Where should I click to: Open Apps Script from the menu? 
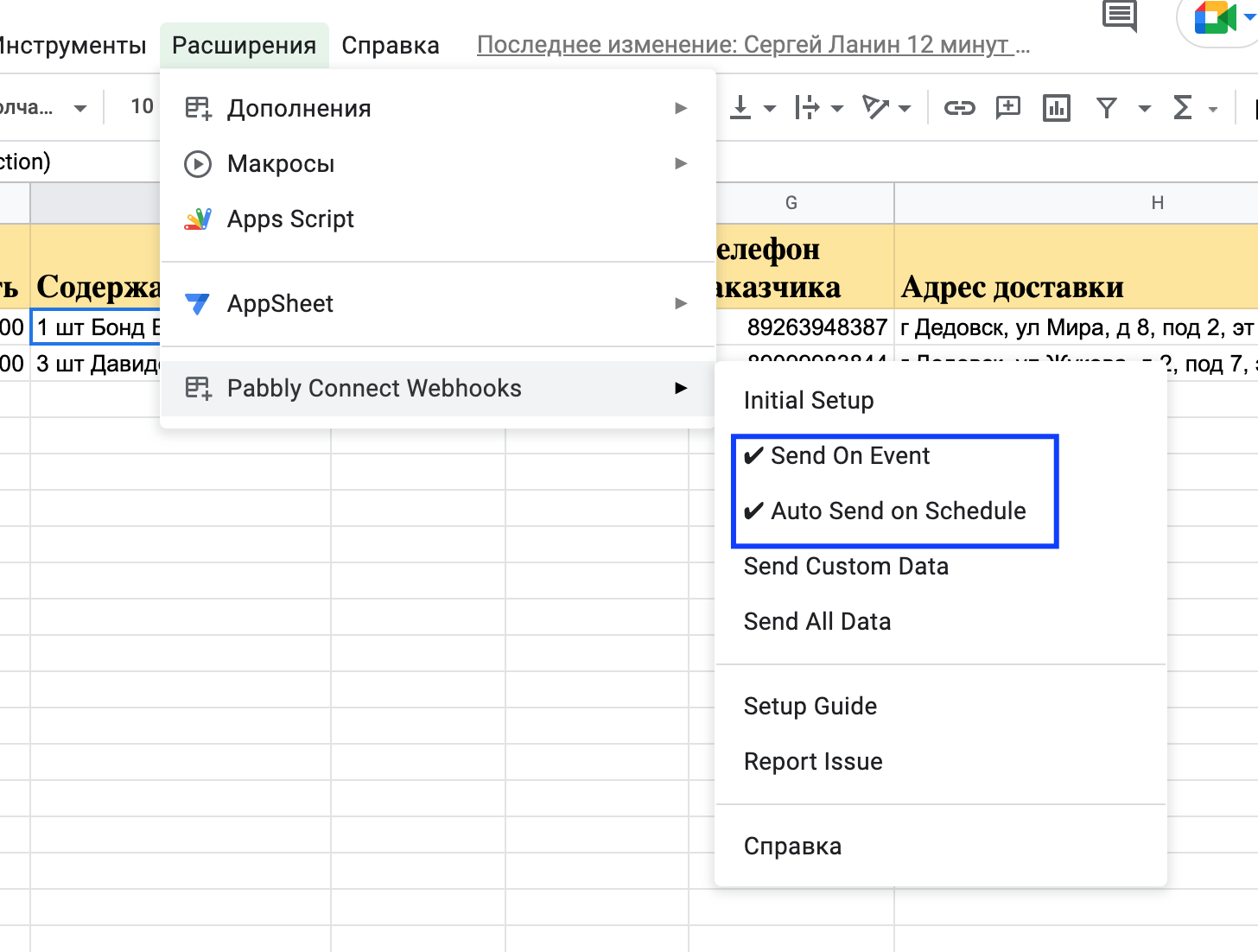(290, 219)
